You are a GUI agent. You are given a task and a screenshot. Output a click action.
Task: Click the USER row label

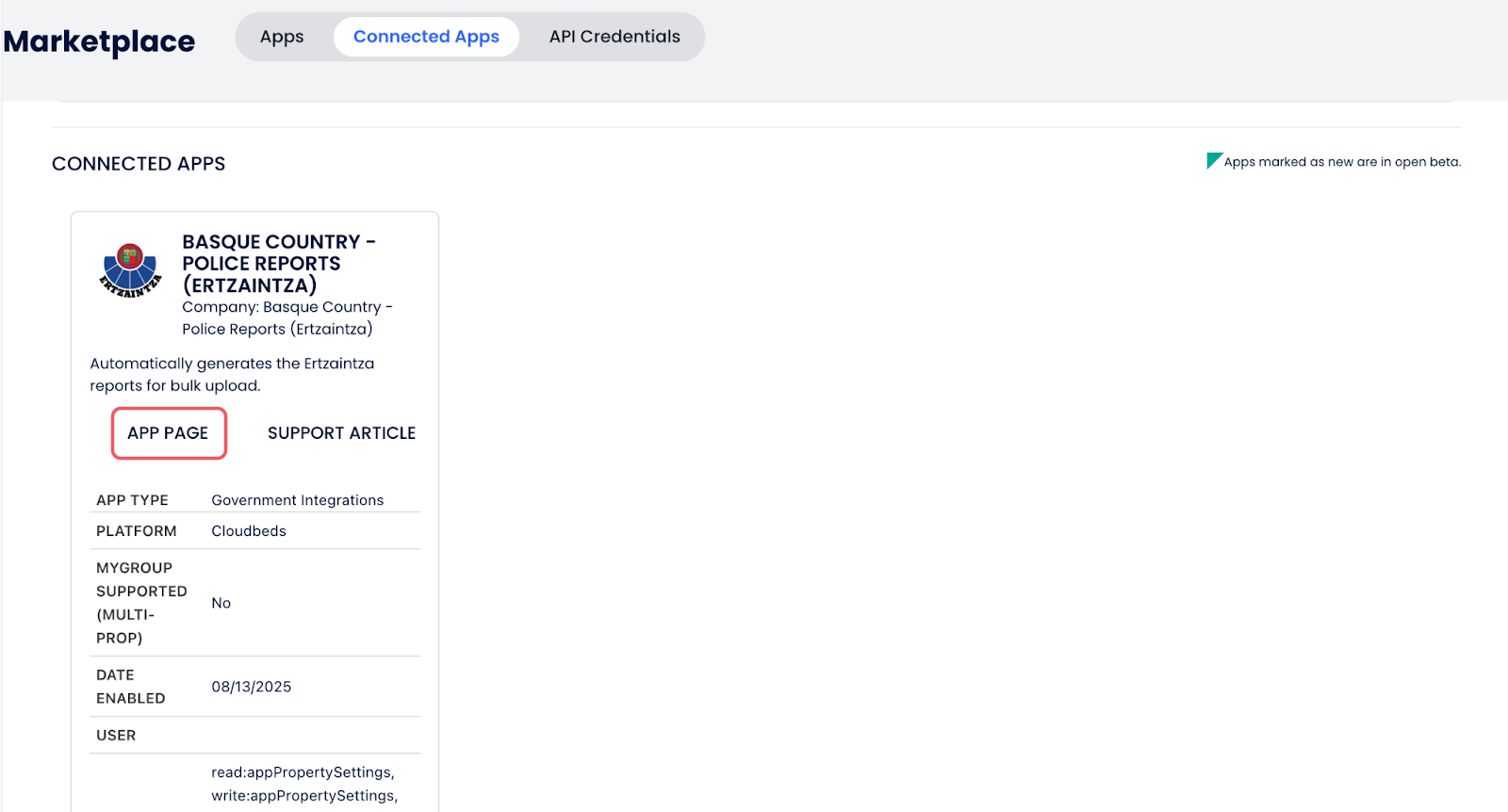pyautogui.click(x=116, y=736)
